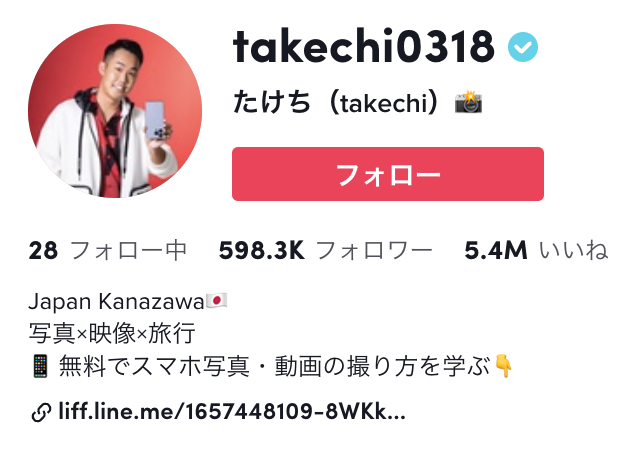
Task: Click the たけち（takechi） display name
Action: coord(335,102)
